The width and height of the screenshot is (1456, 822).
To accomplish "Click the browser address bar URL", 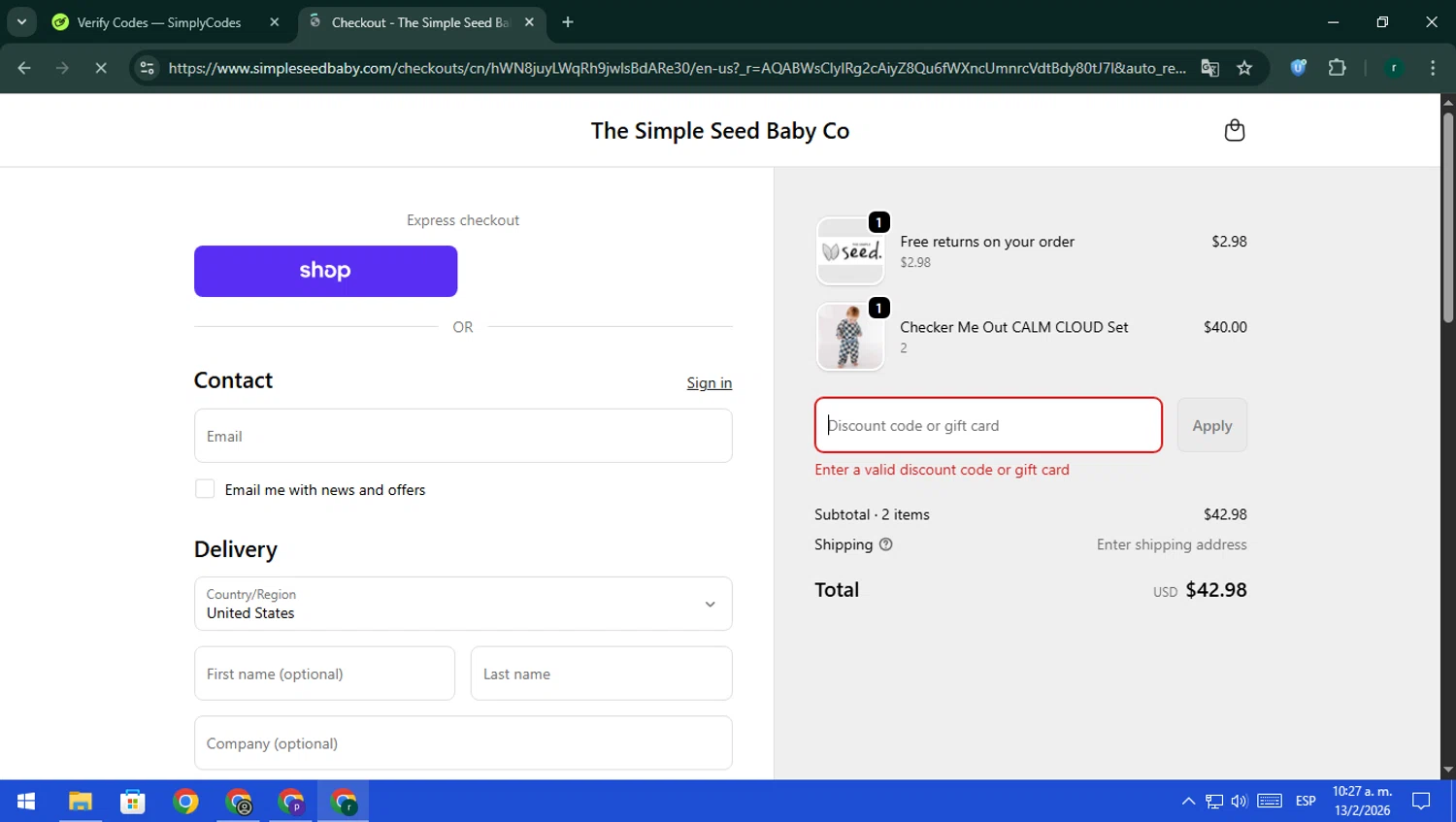I will [677, 68].
